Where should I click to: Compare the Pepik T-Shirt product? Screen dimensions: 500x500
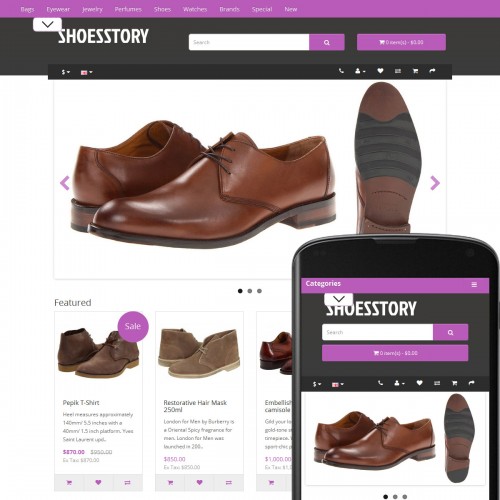click(x=128, y=482)
